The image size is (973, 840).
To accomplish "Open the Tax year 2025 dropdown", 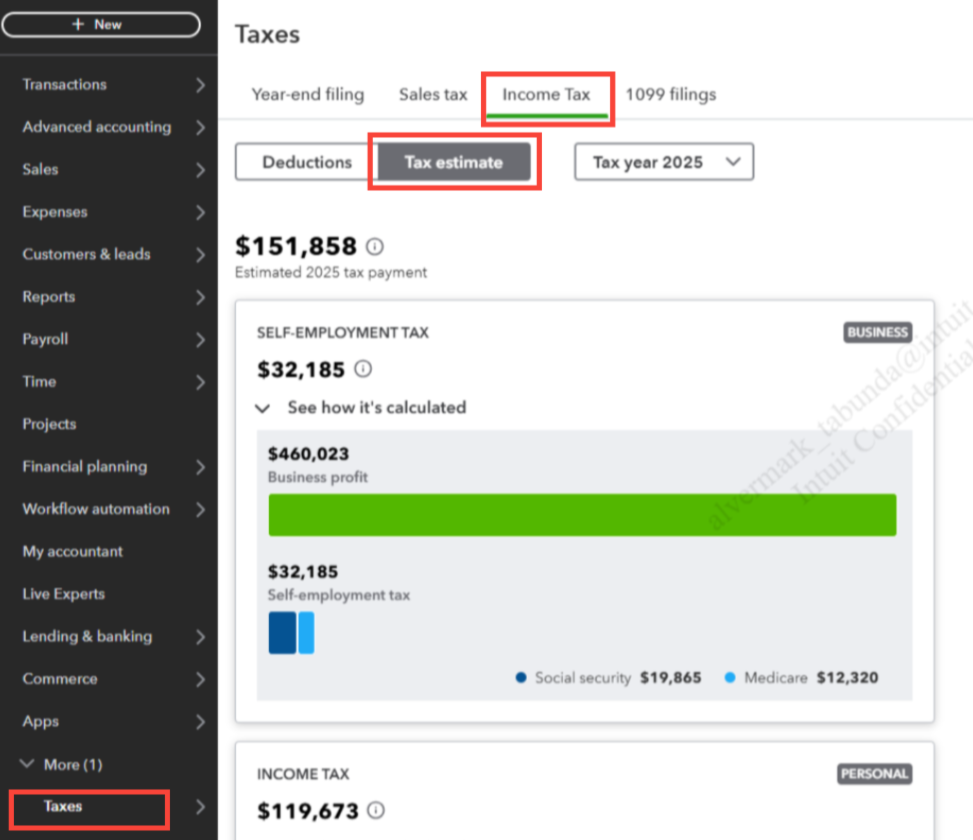I will (x=664, y=163).
